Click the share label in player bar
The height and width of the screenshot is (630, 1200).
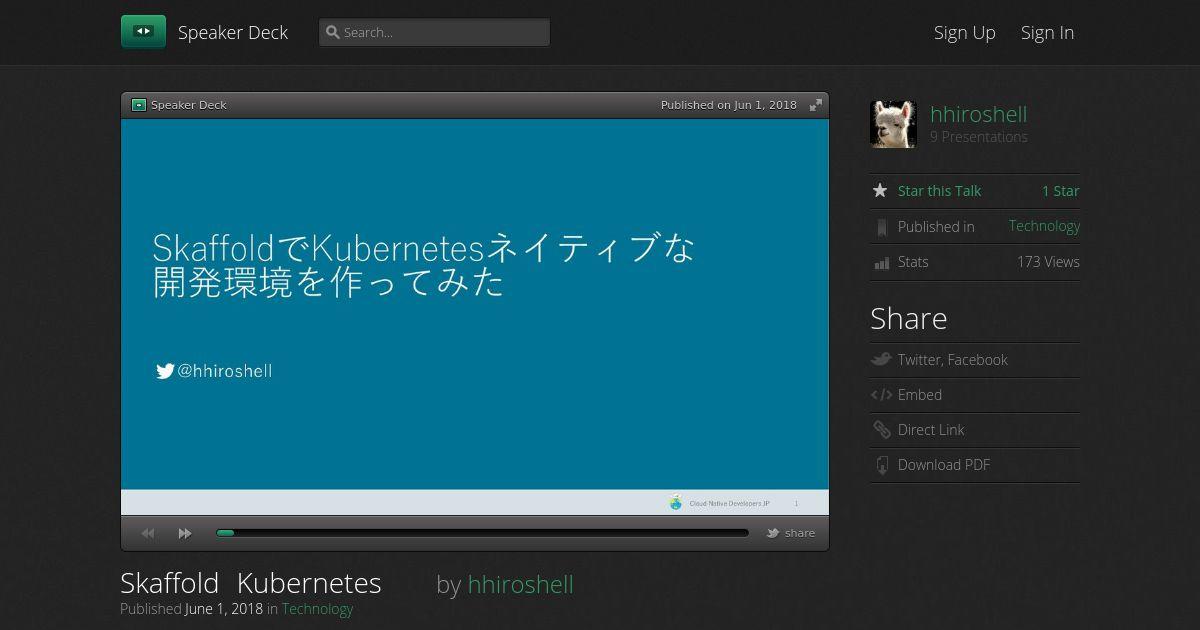pyautogui.click(x=800, y=533)
